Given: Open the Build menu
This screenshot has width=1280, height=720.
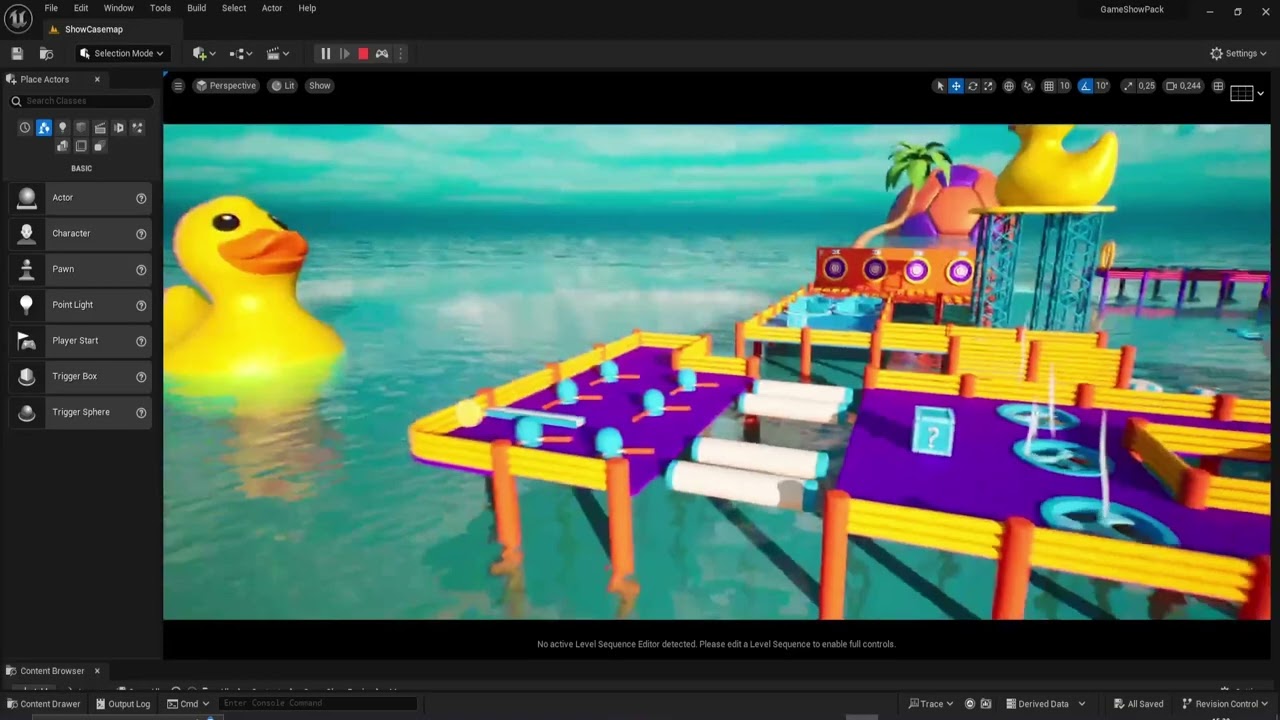Looking at the screenshot, I should click(x=196, y=8).
